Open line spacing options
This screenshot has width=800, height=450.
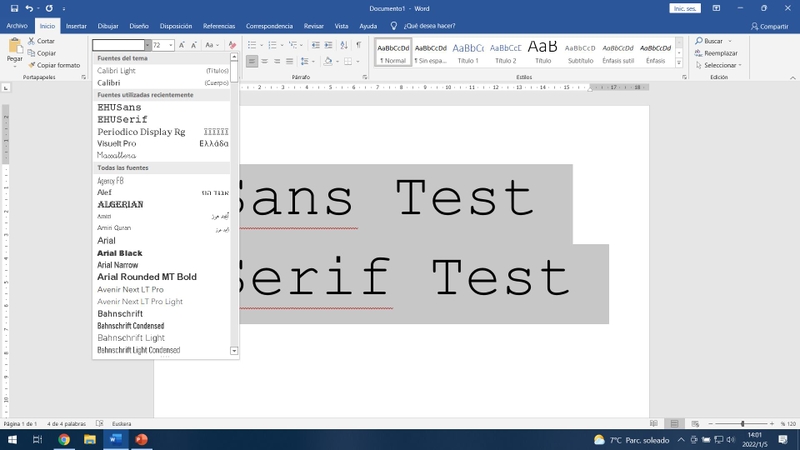[307, 61]
